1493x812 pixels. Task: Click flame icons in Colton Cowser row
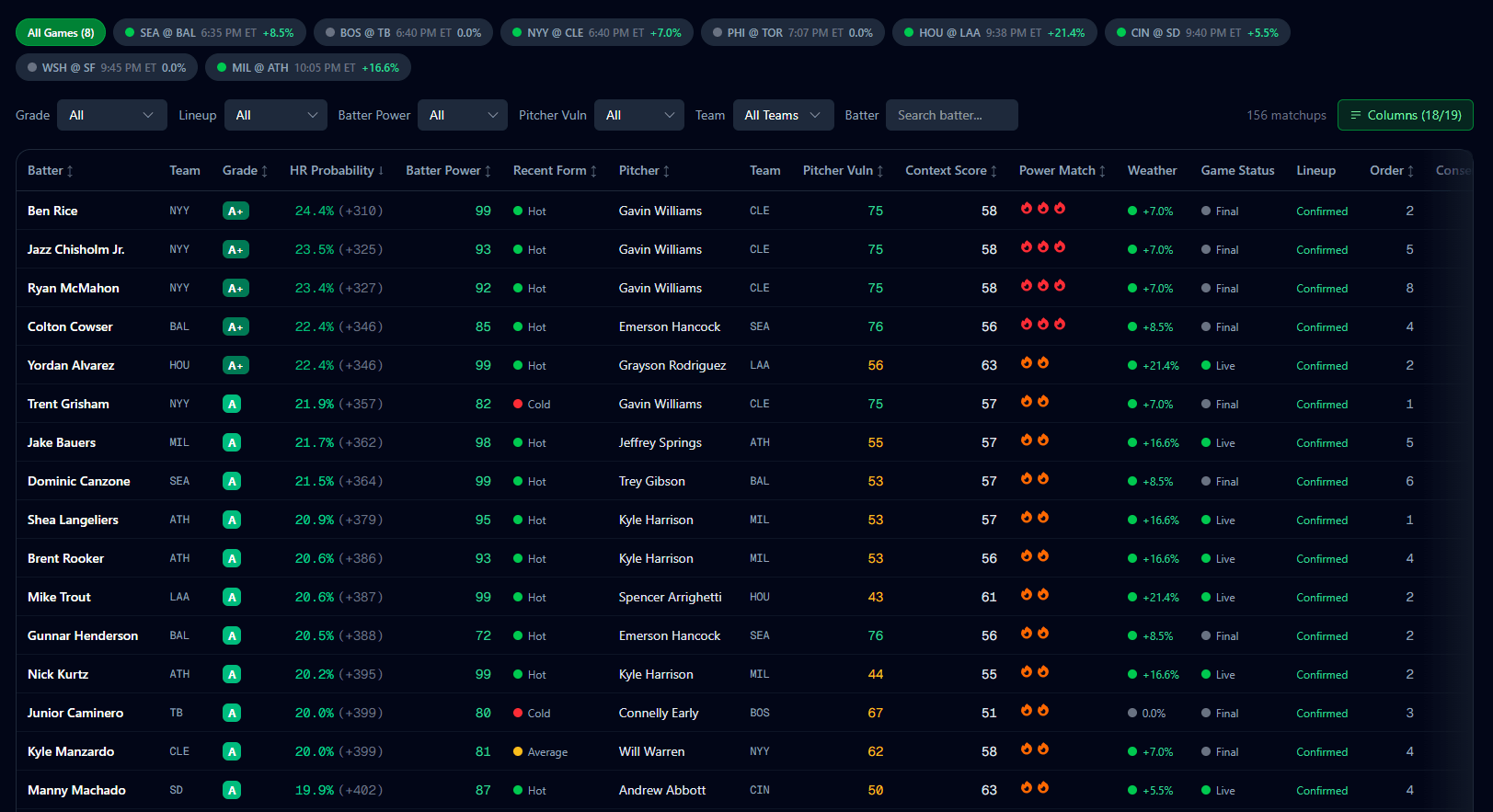click(x=1043, y=325)
